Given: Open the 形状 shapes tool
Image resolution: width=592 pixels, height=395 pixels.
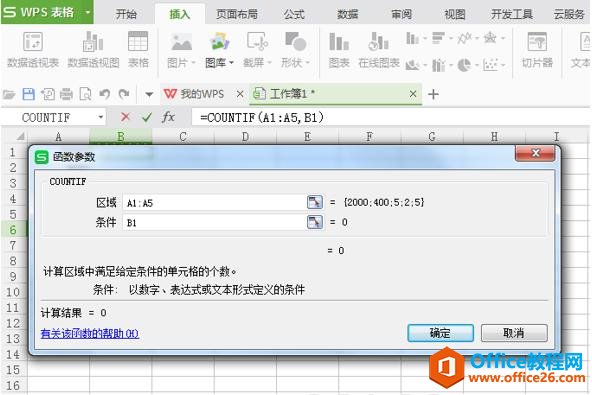Looking at the screenshot, I should coord(295,50).
